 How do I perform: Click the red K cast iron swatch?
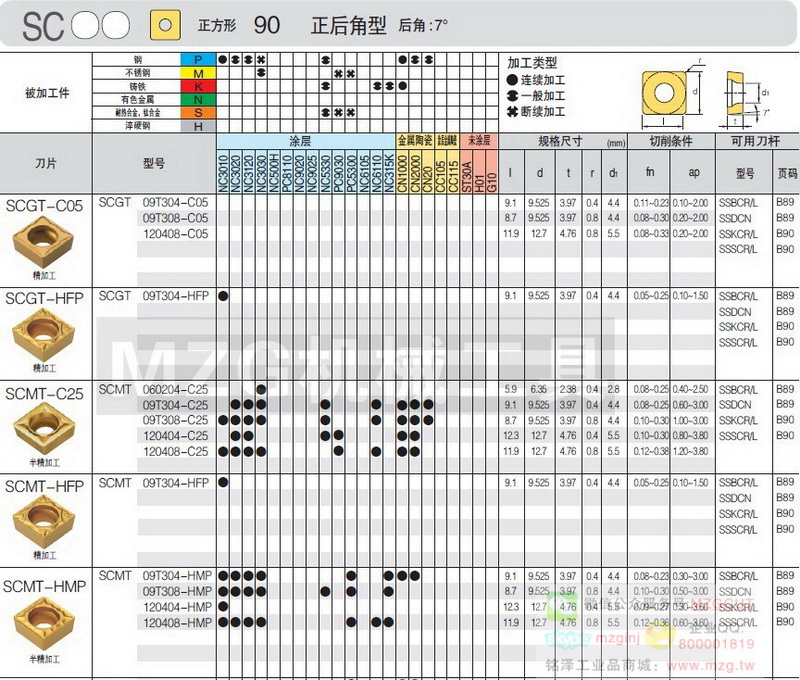[198, 86]
